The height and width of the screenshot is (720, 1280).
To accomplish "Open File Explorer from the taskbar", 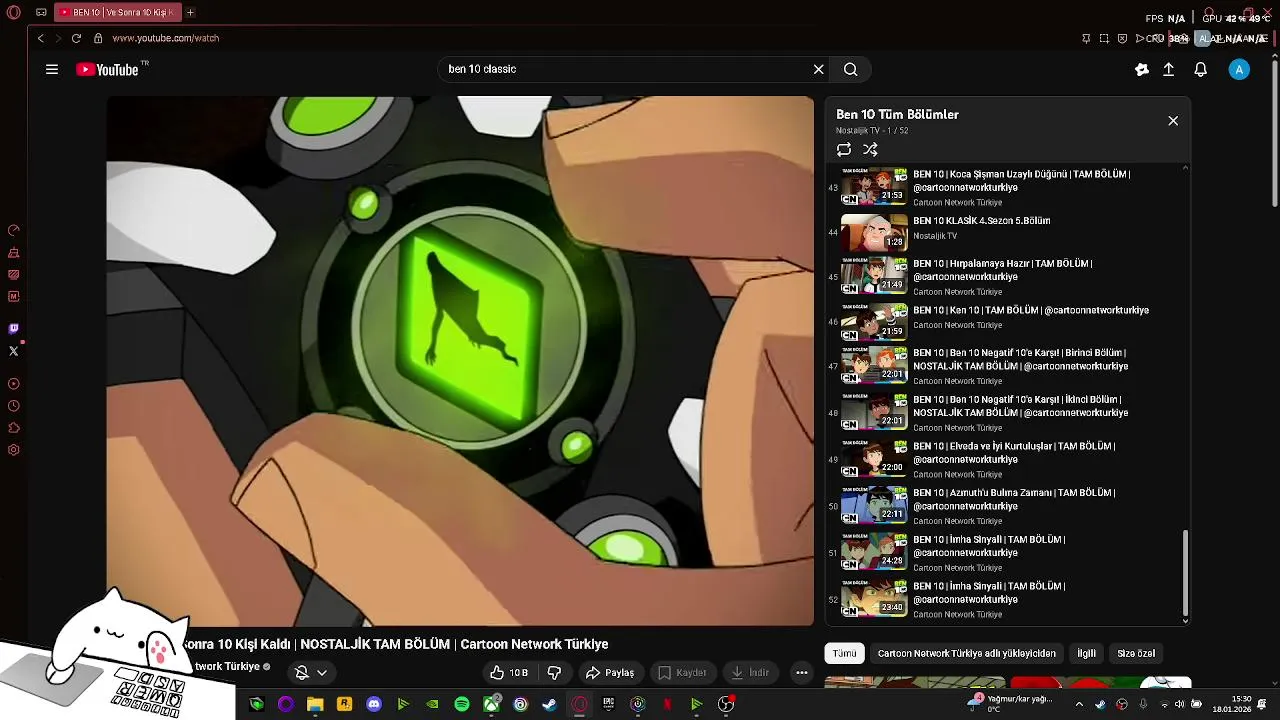I will point(315,704).
